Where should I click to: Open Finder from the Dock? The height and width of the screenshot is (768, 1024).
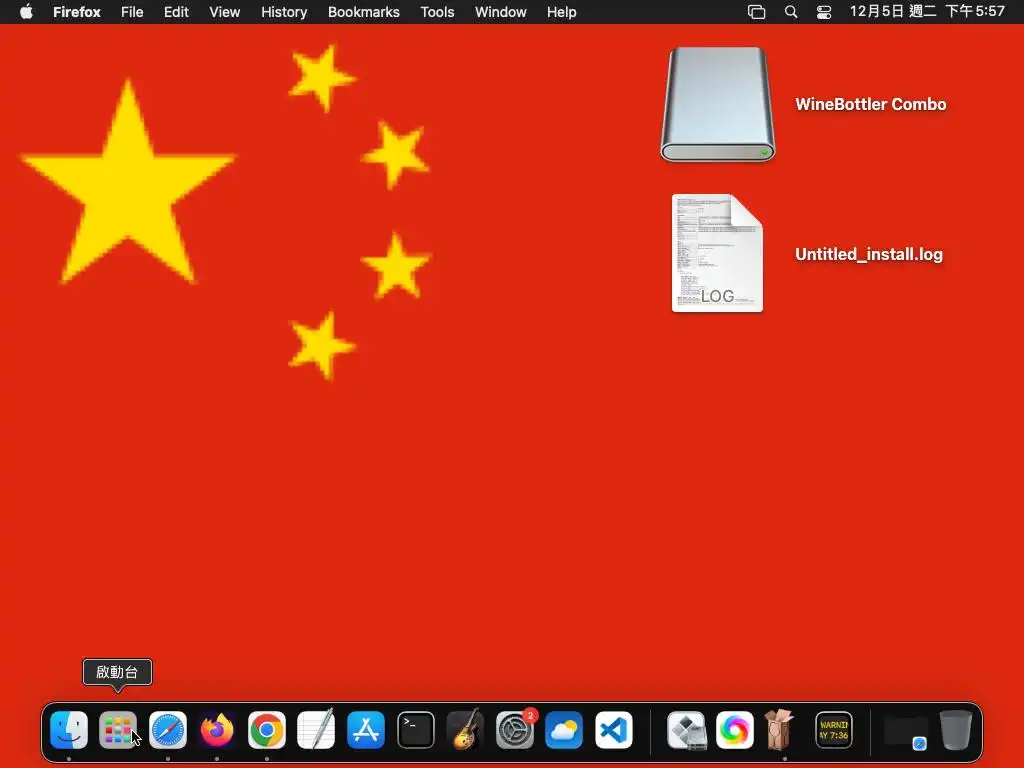69,729
